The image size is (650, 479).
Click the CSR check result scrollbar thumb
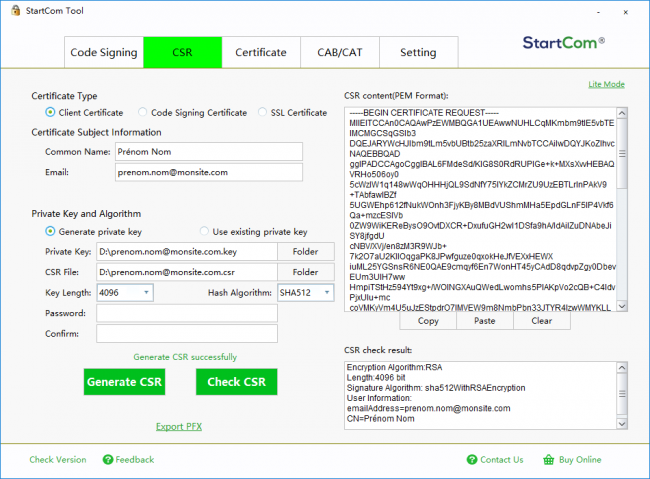pos(622,394)
